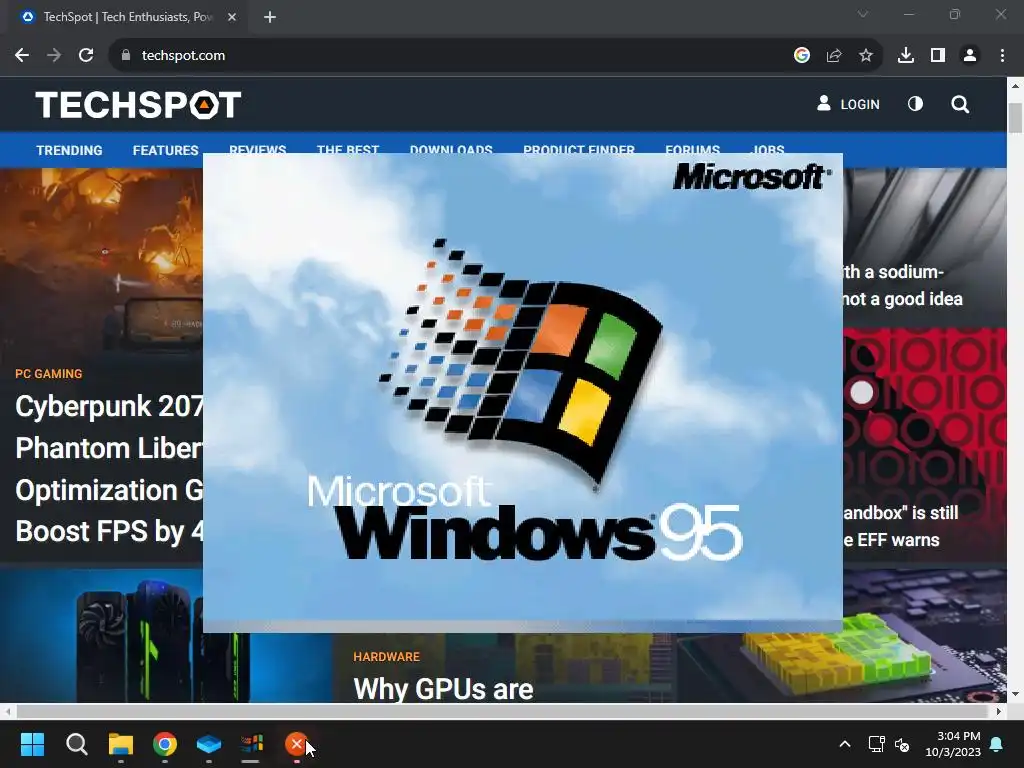Open Chrome side panel icon

point(938,56)
